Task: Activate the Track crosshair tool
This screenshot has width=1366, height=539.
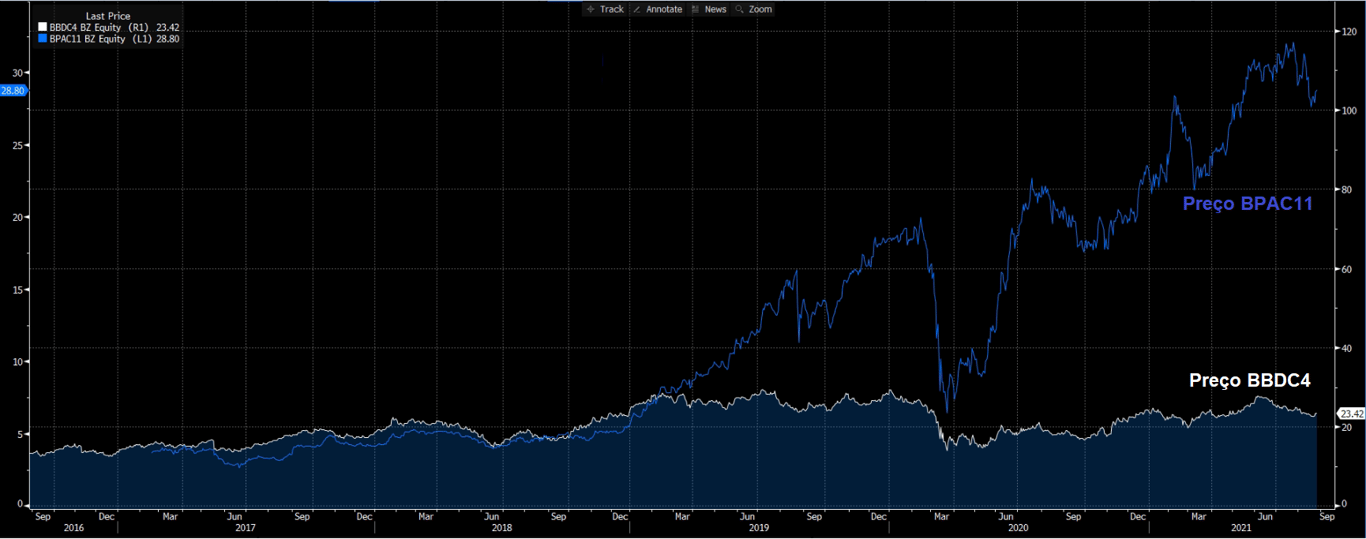Action: pos(605,9)
